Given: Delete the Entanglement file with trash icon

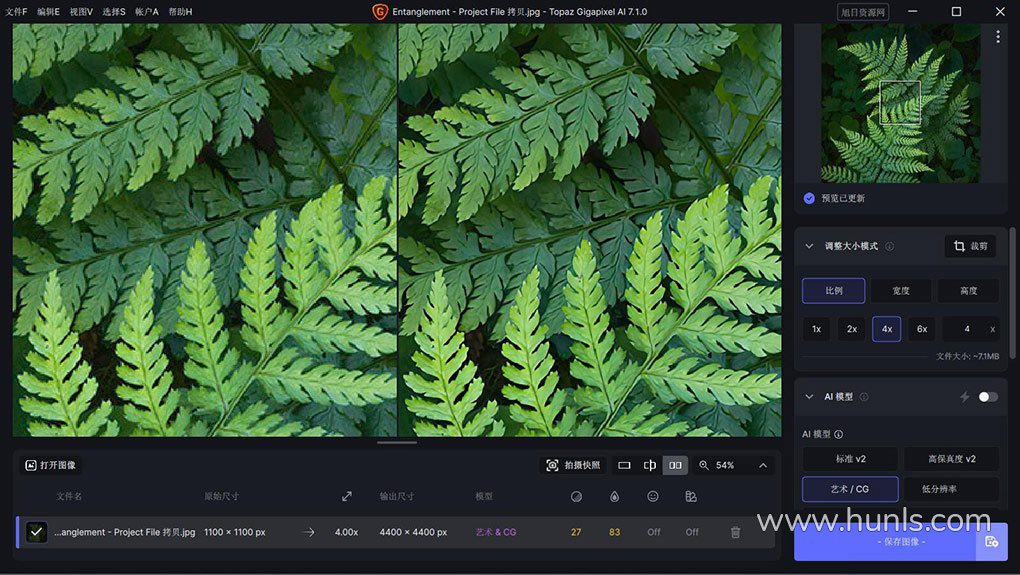Looking at the screenshot, I should click(x=736, y=532).
